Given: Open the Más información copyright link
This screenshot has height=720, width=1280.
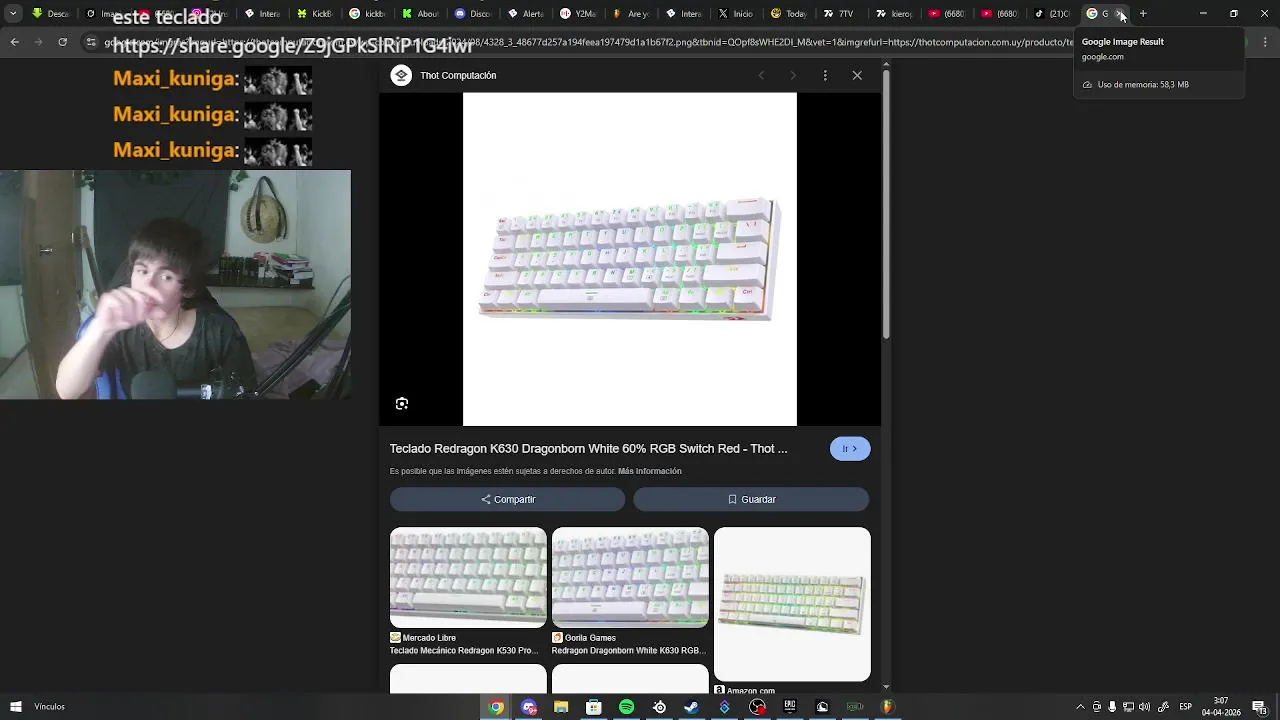Looking at the screenshot, I should point(650,471).
